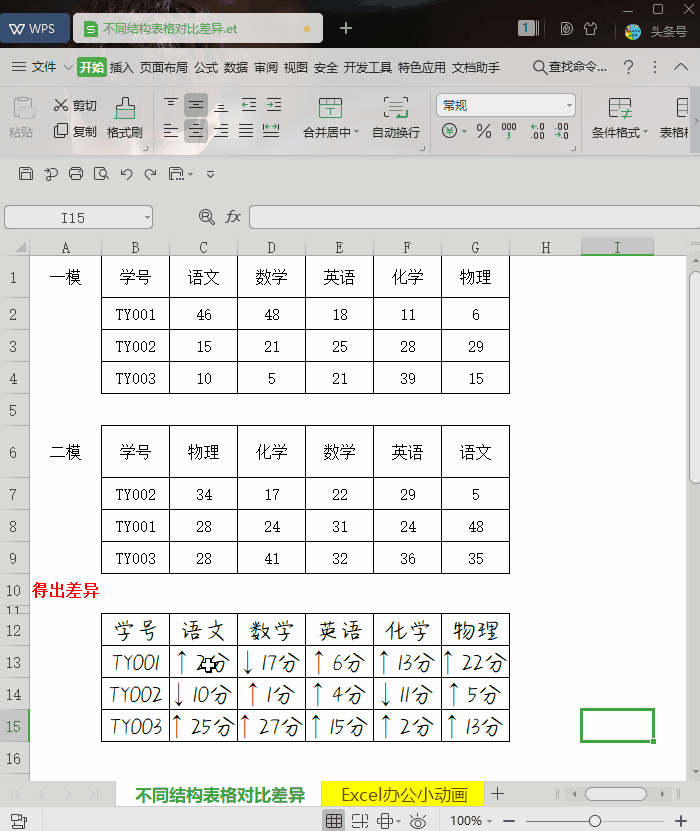Apply distributed alignment
Screen dimensions: 700x831
pos(271,130)
